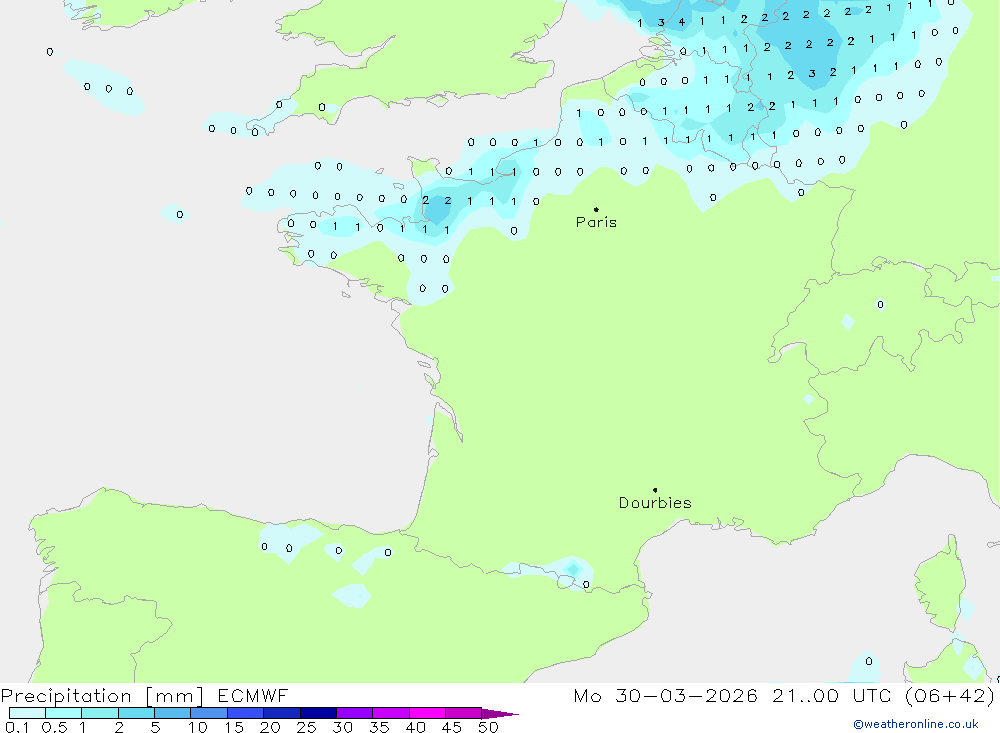1000x733 pixels.
Task: Click the Dourbies city label
Action: click(x=655, y=503)
